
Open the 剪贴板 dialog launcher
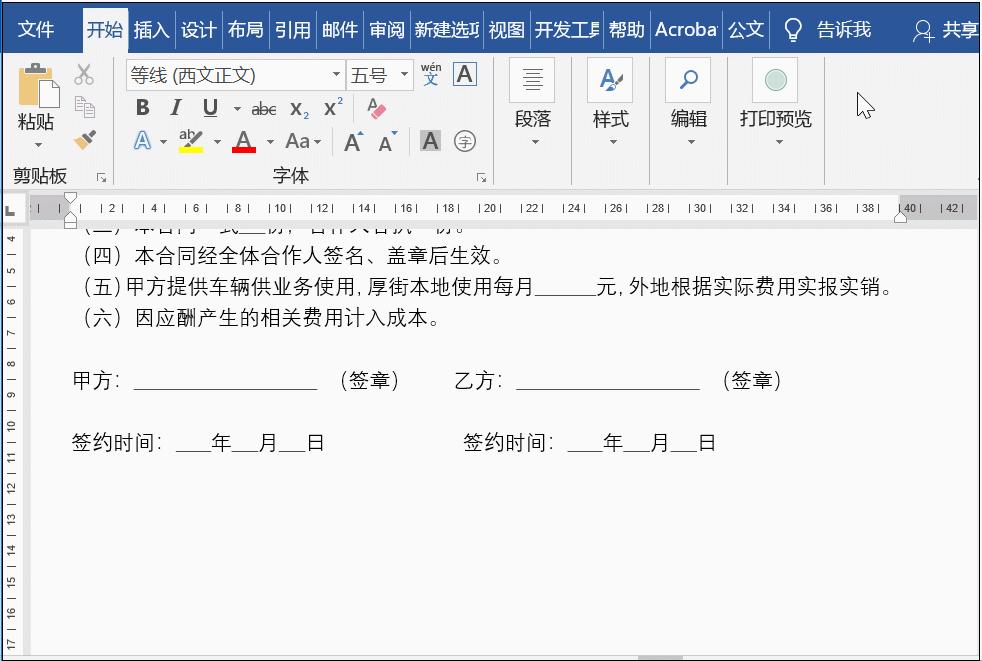click(101, 177)
